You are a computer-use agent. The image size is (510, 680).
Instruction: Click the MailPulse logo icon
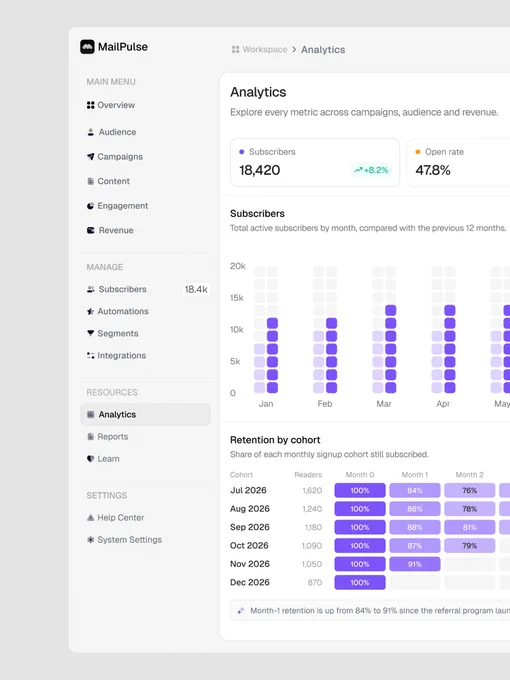(87, 47)
